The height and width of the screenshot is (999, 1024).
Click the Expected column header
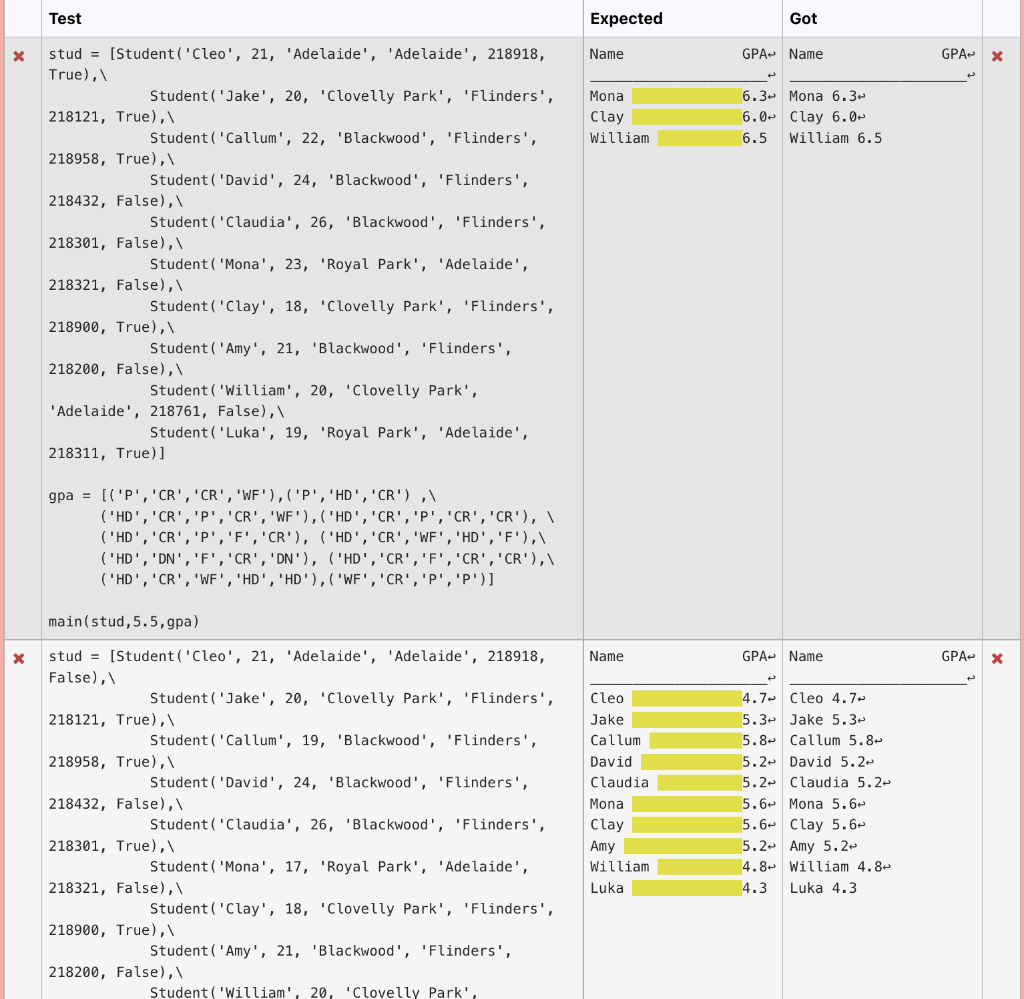click(627, 19)
